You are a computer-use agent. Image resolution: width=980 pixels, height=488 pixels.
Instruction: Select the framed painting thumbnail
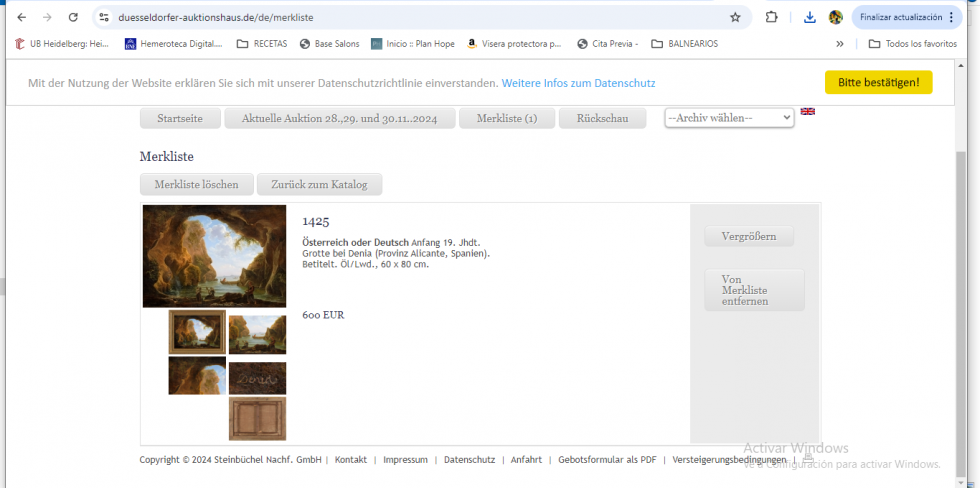[x=197, y=332]
